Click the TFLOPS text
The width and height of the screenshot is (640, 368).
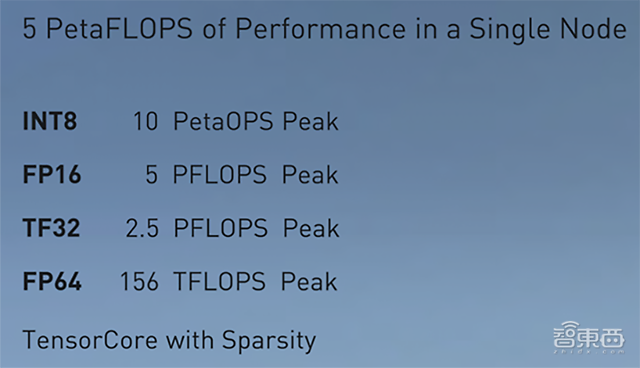click(x=220, y=281)
